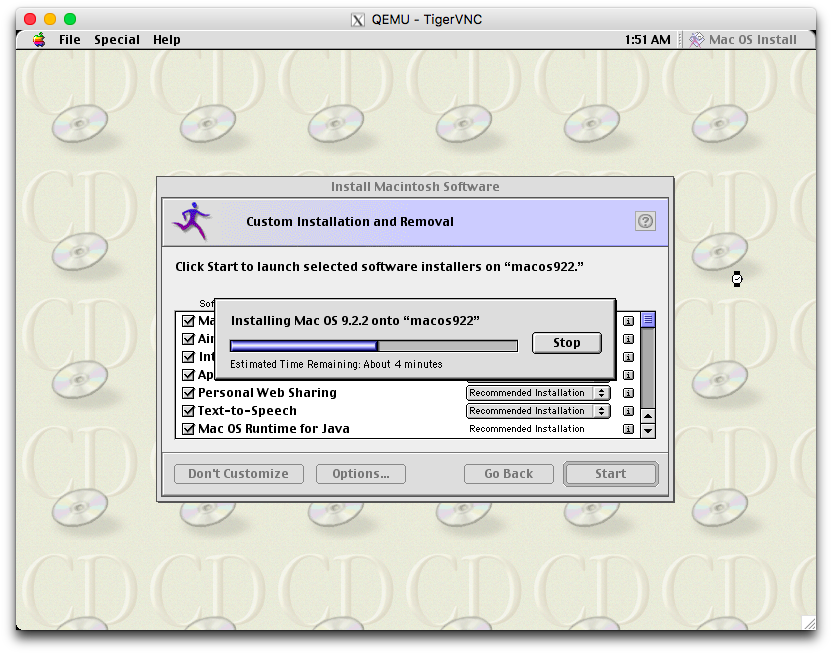Show info for the 'Int' row

628,357
